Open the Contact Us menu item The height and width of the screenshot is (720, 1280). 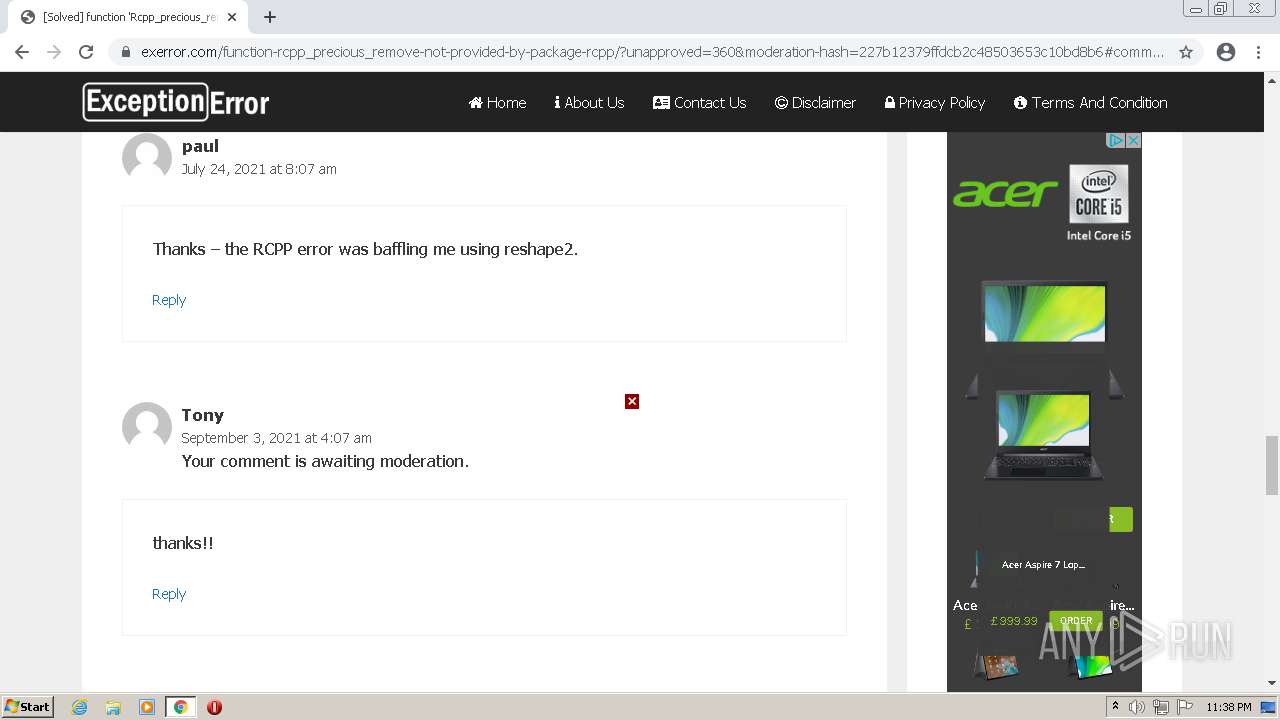click(x=700, y=102)
